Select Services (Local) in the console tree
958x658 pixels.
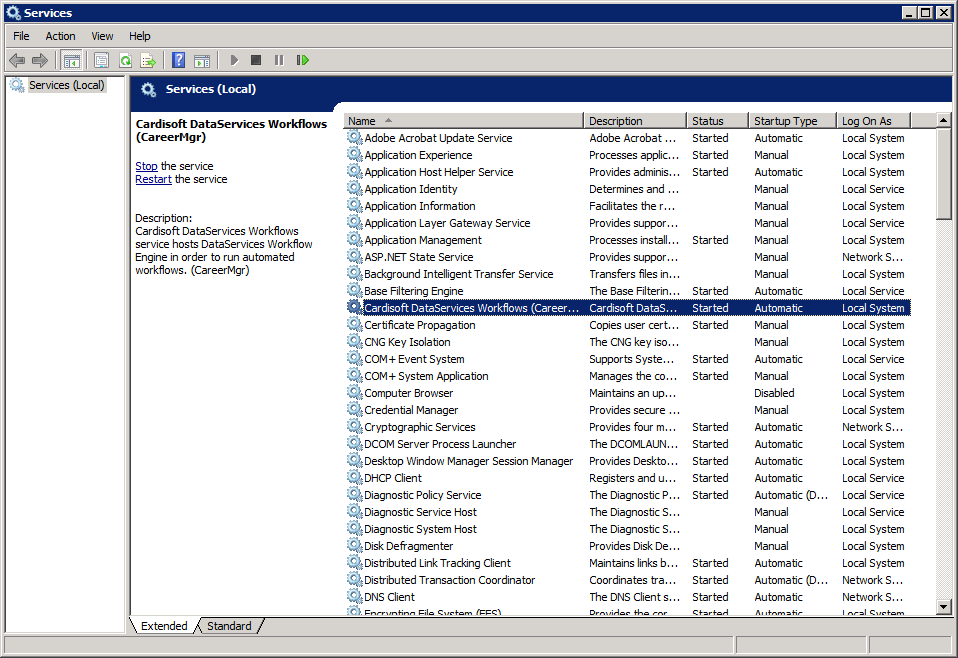67,85
